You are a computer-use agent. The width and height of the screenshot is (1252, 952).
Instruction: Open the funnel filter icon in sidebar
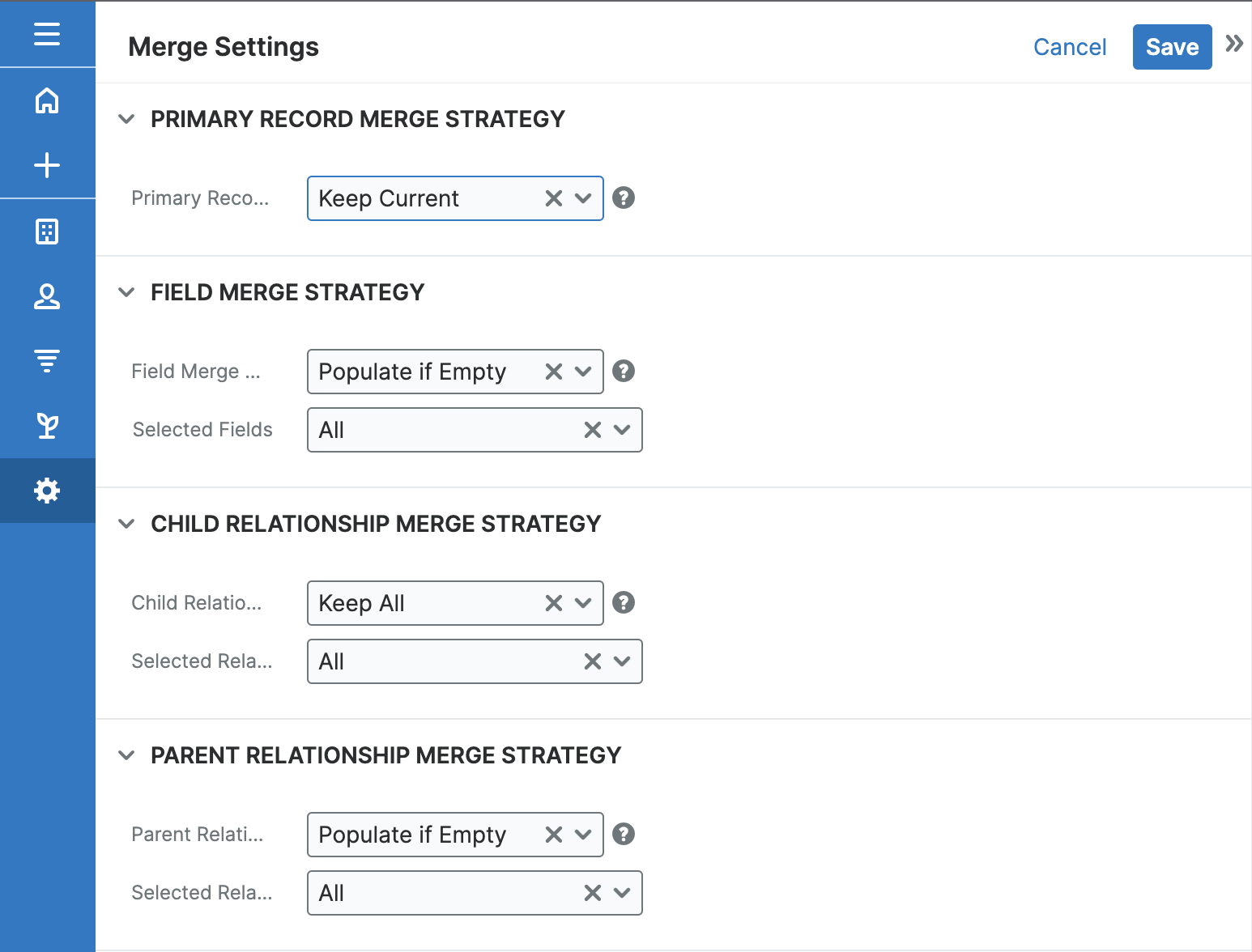(47, 360)
